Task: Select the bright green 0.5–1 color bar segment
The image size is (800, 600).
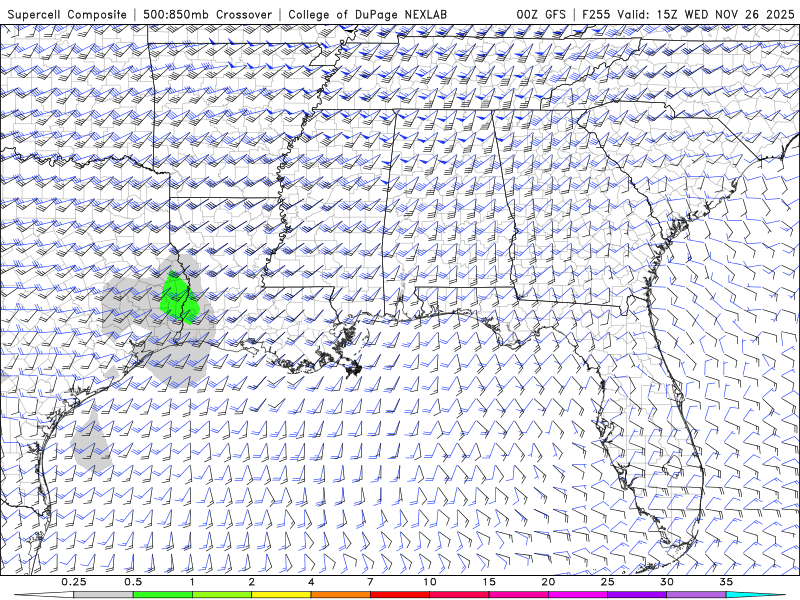Action: (162, 595)
